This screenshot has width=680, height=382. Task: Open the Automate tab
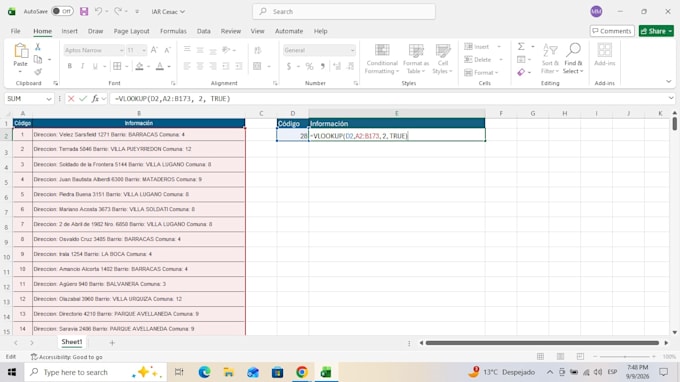[x=289, y=31]
